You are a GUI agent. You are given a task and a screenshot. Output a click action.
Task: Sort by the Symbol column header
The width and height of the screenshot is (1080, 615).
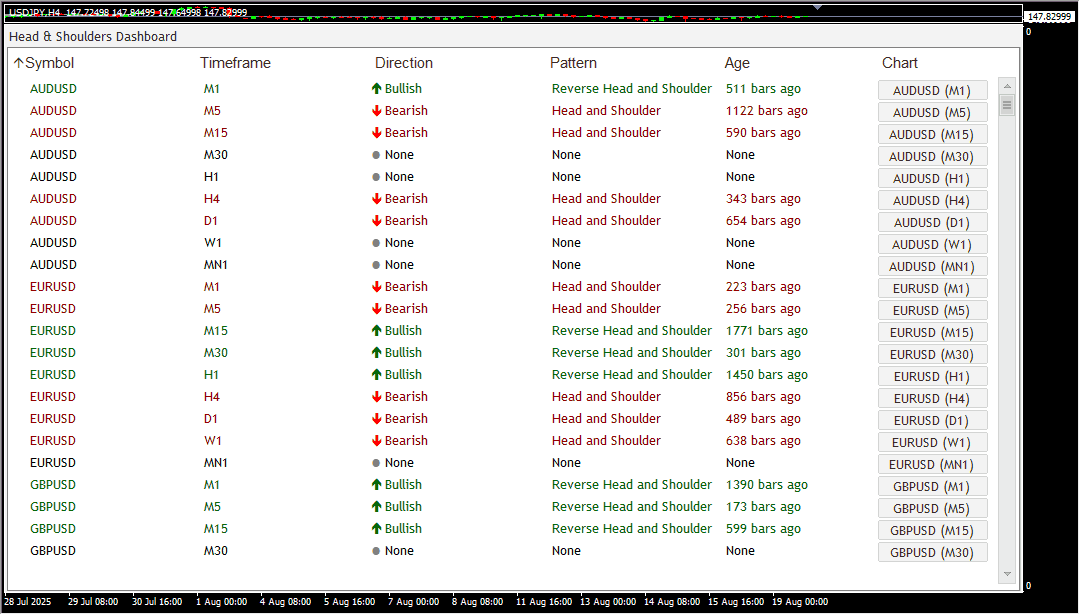(x=50, y=63)
